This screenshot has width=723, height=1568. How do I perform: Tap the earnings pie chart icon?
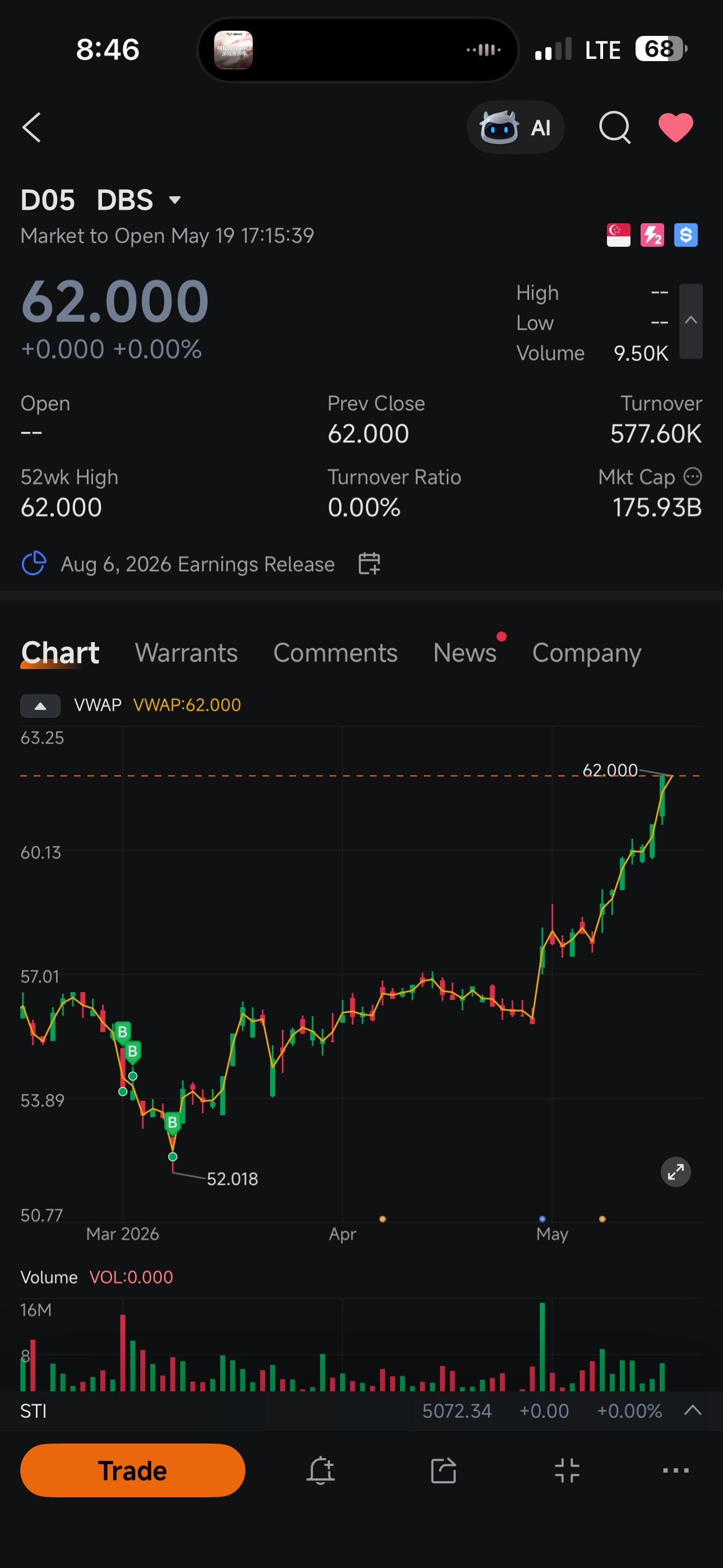(x=34, y=564)
